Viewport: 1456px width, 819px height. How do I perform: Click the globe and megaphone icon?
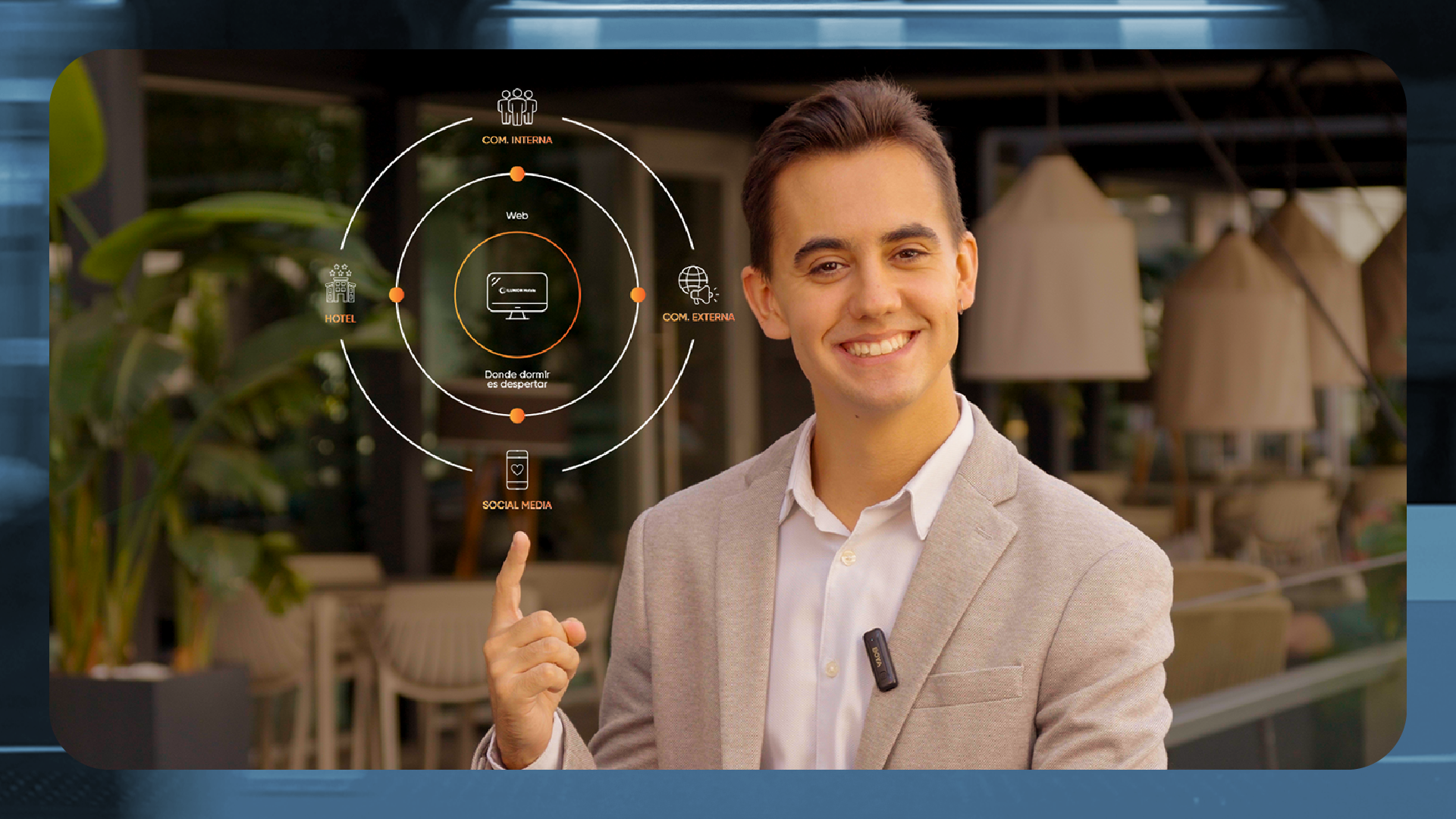(x=698, y=285)
